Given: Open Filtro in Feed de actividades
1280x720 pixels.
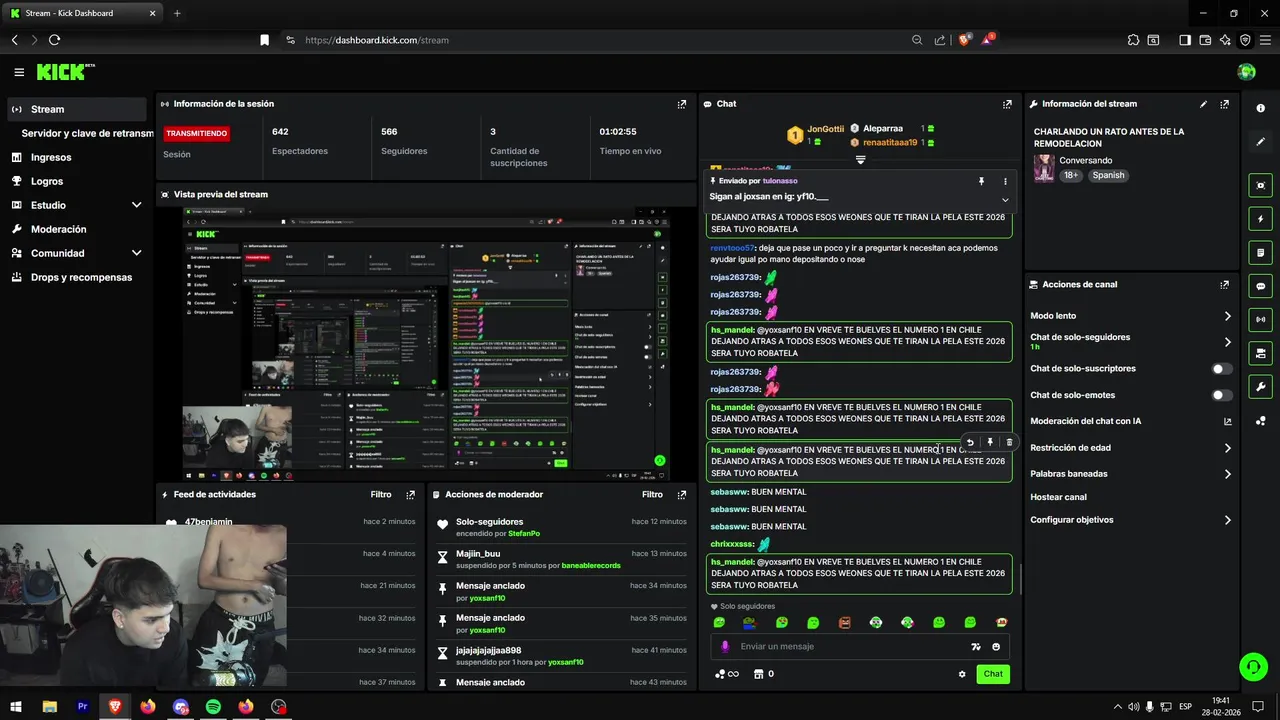Looking at the screenshot, I should pos(380,495).
